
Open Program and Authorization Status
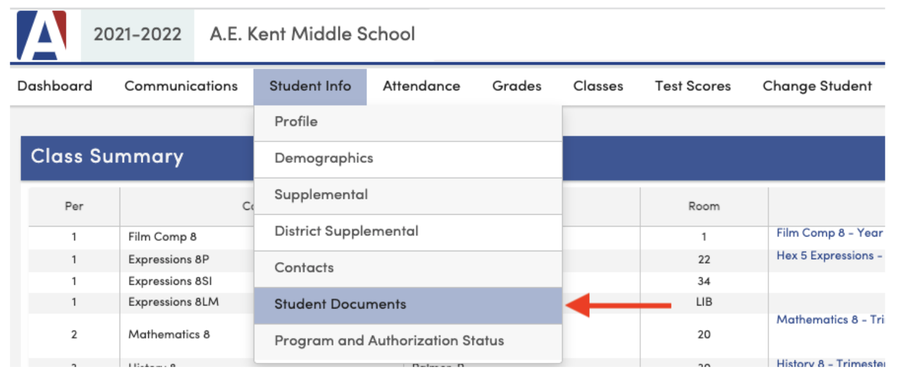tap(408, 342)
